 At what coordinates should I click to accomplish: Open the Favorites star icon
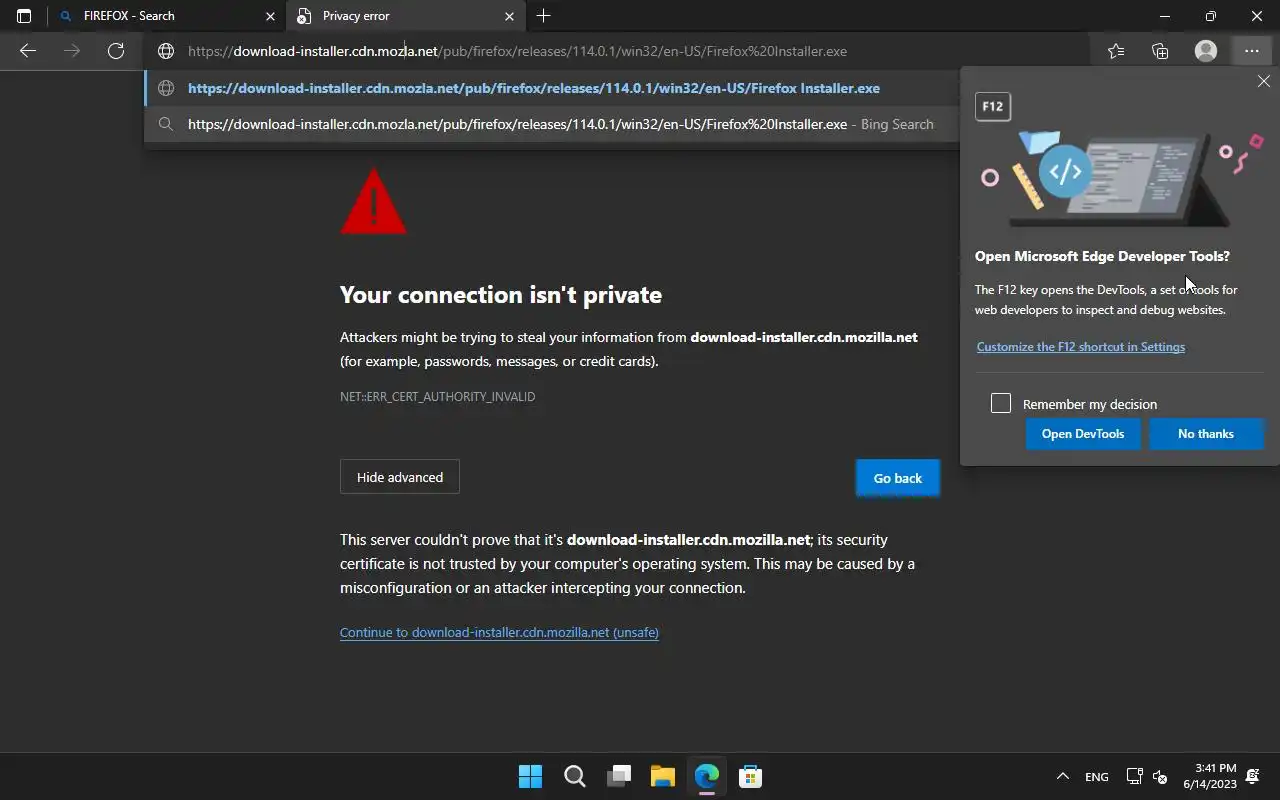click(x=1116, y=51)
